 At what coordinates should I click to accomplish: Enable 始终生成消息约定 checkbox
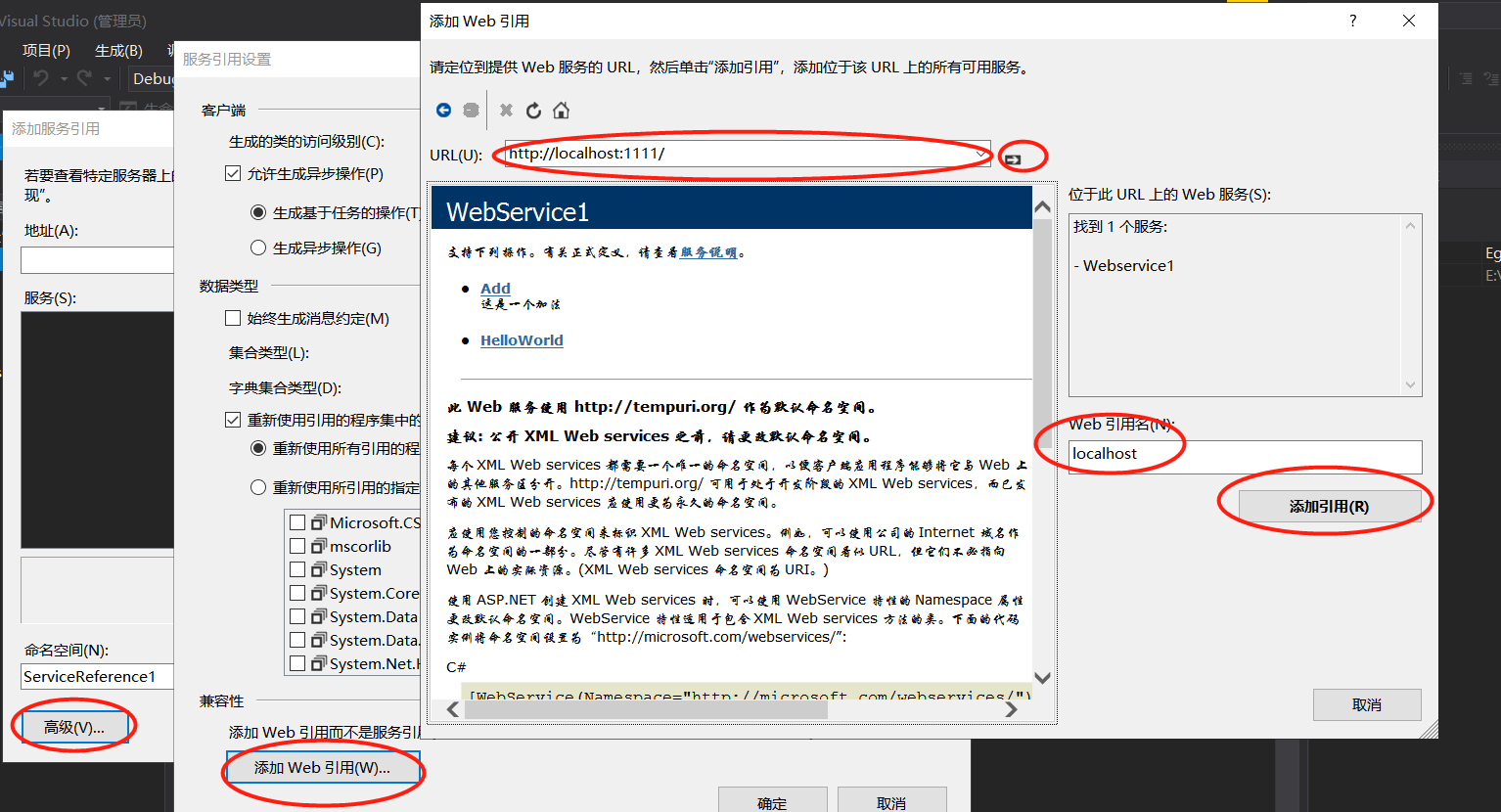click(x=233, y=318)
